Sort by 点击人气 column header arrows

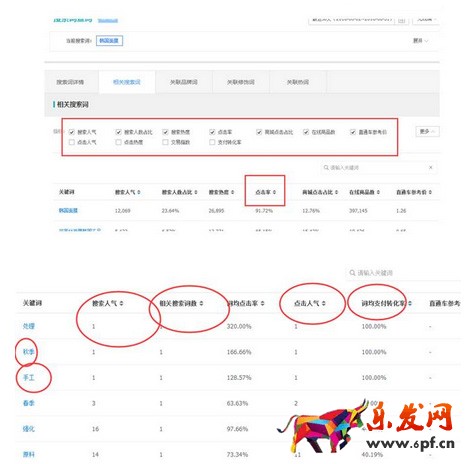[324, 303]
